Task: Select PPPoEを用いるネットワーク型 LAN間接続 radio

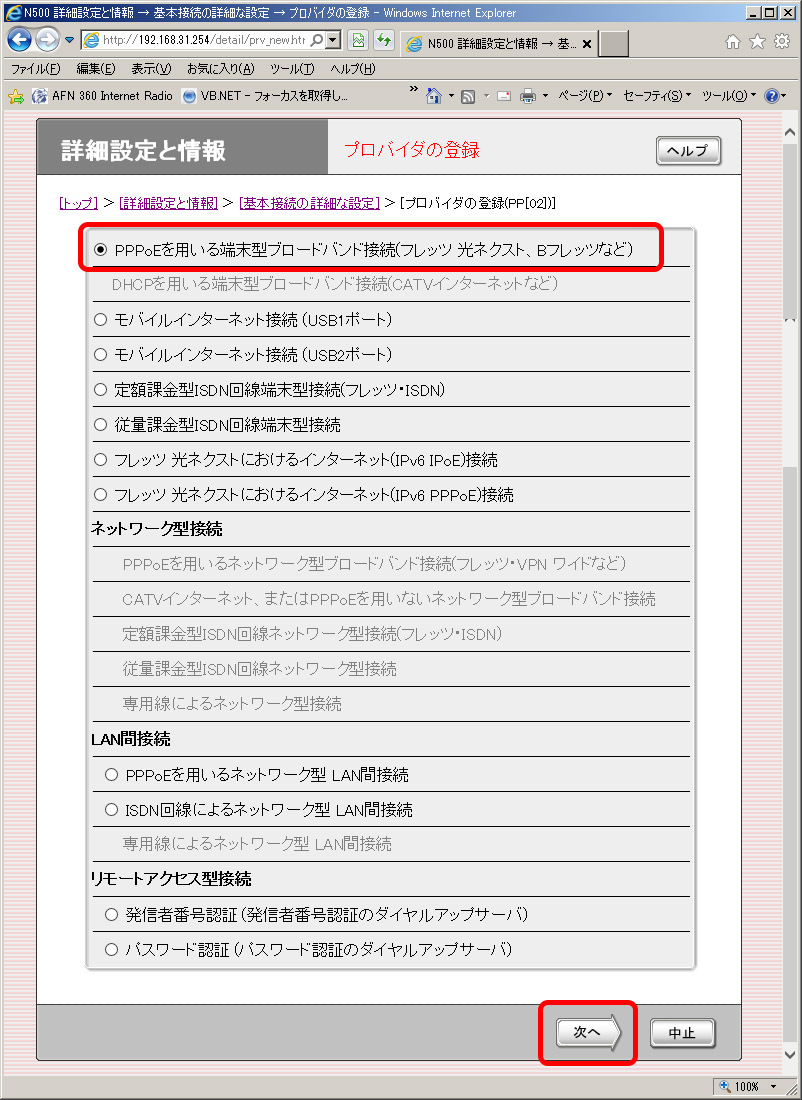Action: 111,775
